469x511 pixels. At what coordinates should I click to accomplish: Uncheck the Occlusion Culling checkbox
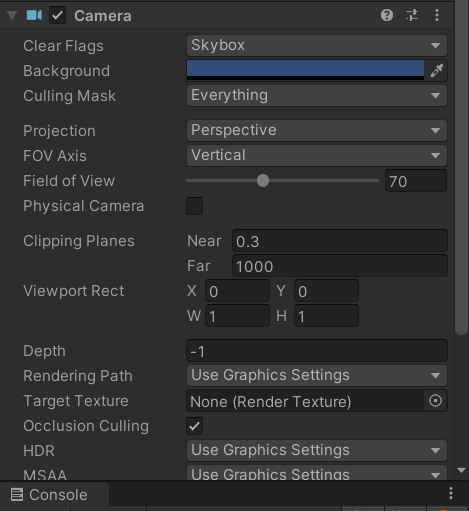point(194,426)
